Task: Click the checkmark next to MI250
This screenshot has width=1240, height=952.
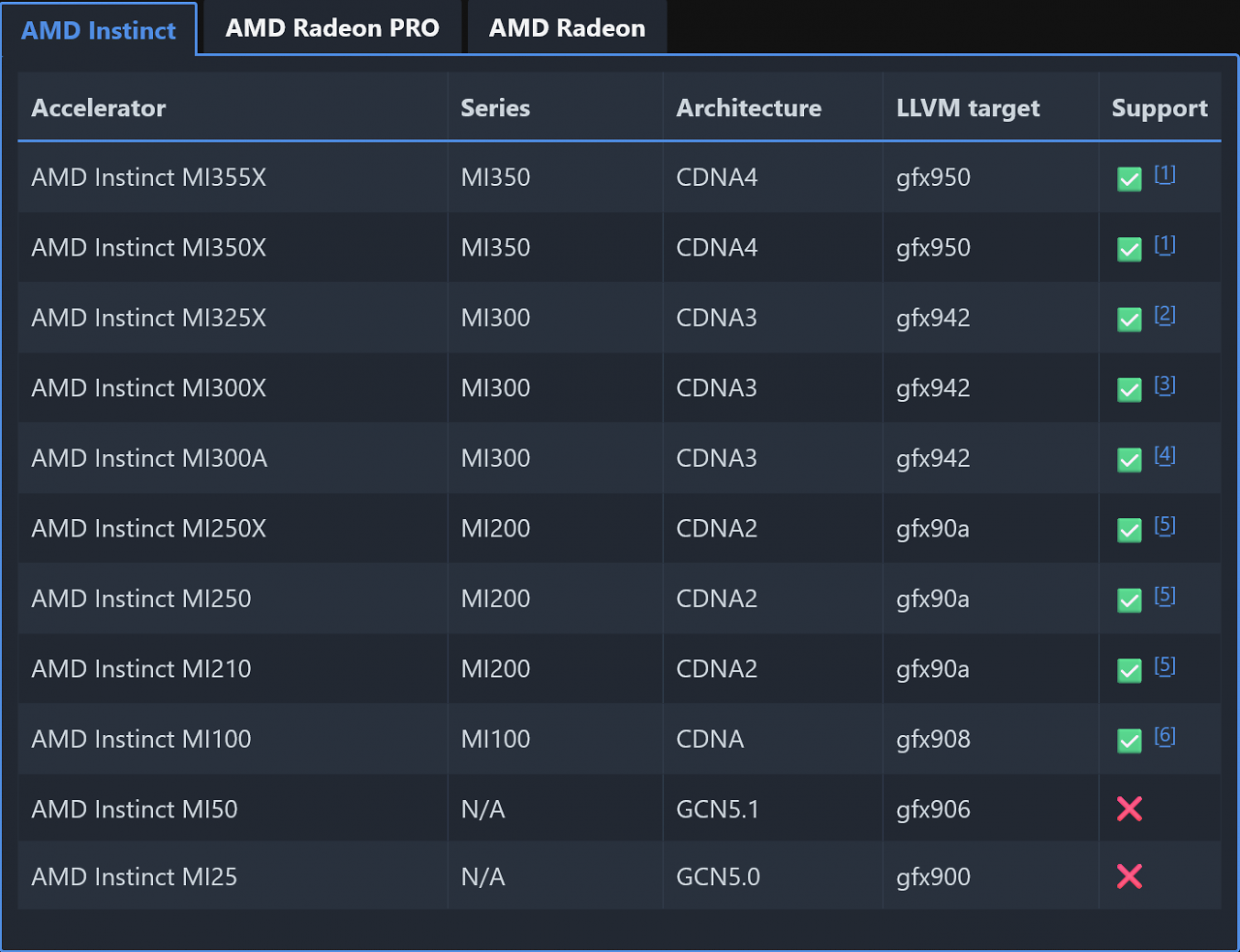Action: (1129, 600)
